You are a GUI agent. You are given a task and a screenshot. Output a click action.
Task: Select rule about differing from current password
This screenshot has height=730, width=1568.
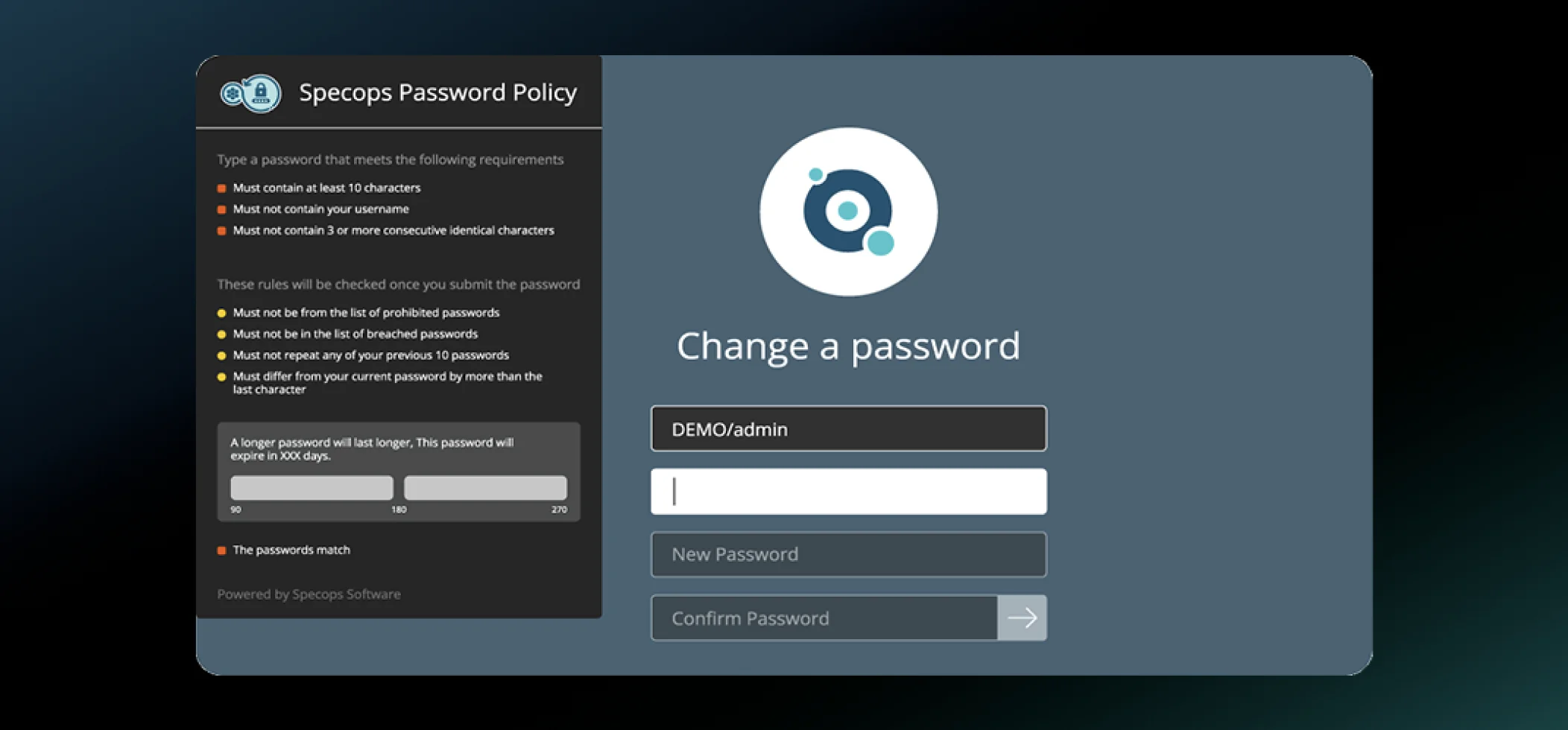coord(387,383)
